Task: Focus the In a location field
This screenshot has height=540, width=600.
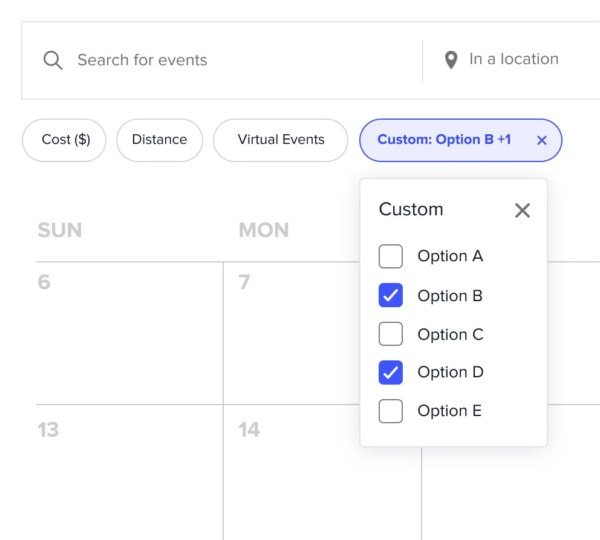Action: (x=514, y=60)
